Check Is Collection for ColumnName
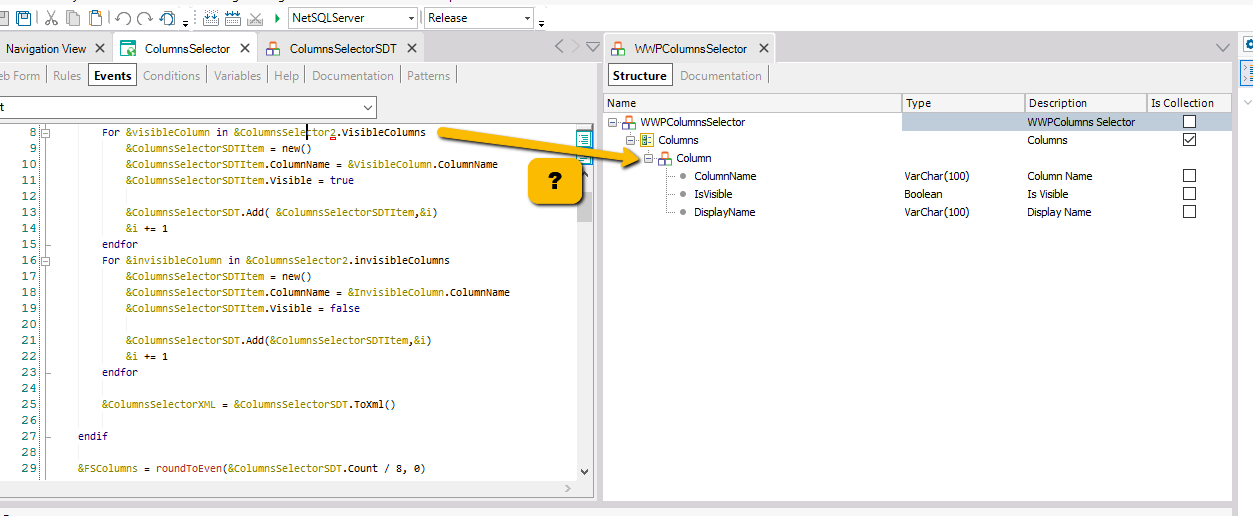1253x516 pixels. tap(1189, 176)
